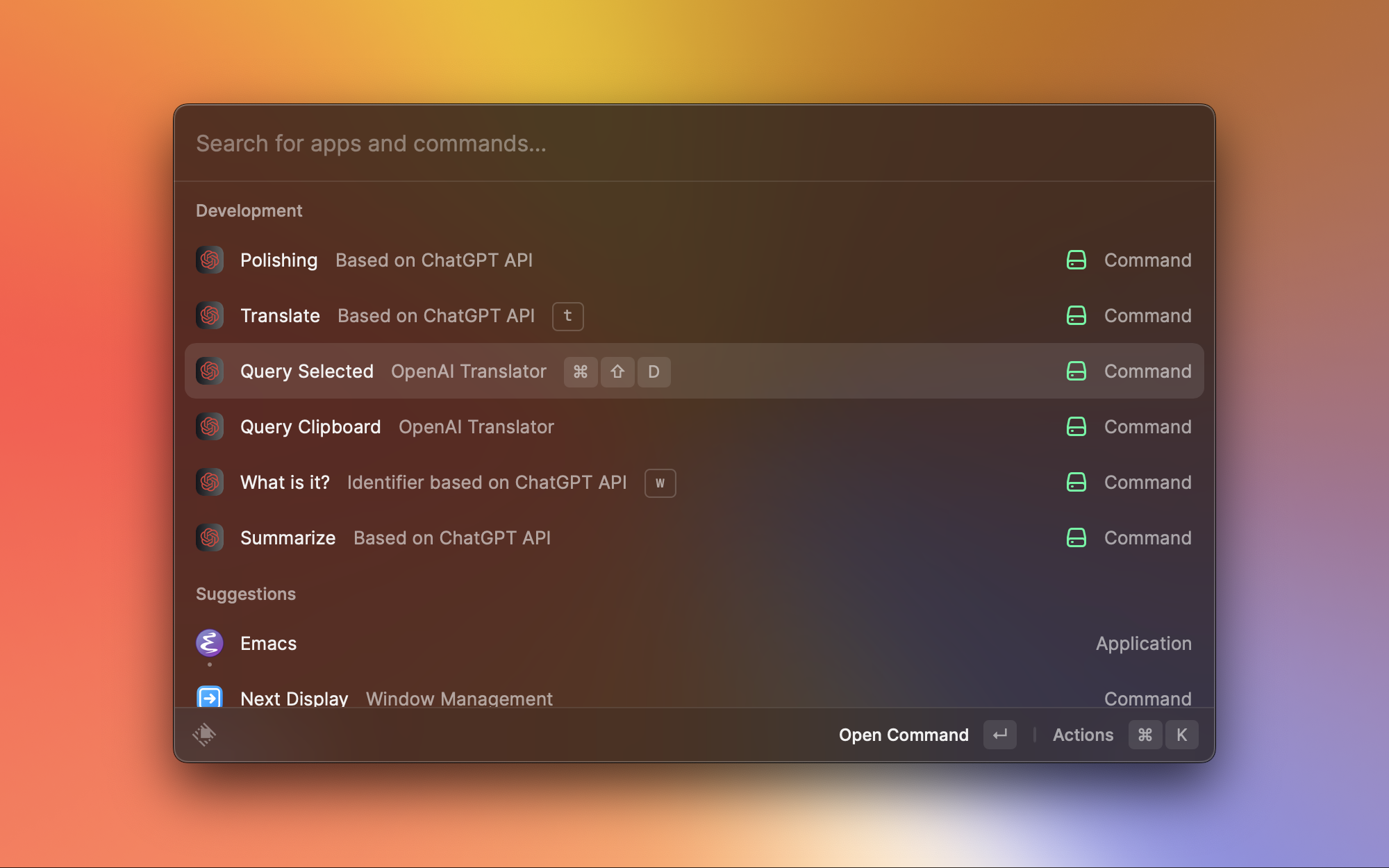Click the ChatGPT icon for Query Clipboard
Image resolution: width=1389 pixels, height=868 pixels.
point(209,427)
